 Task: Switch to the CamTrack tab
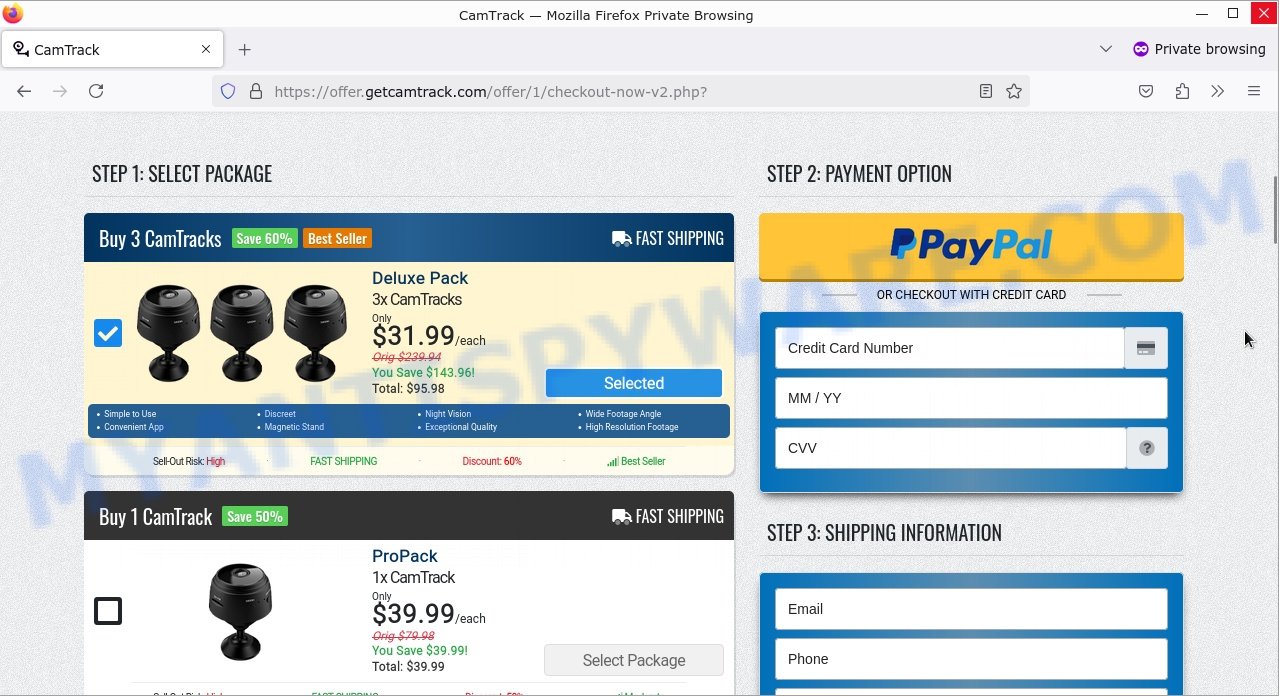tap(112, 49)
